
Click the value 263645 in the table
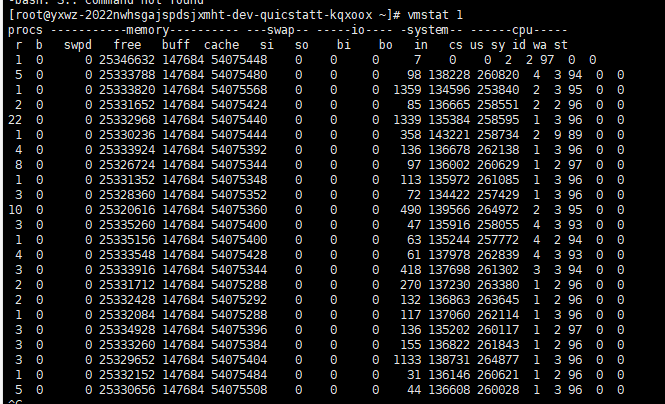[498, 300]
